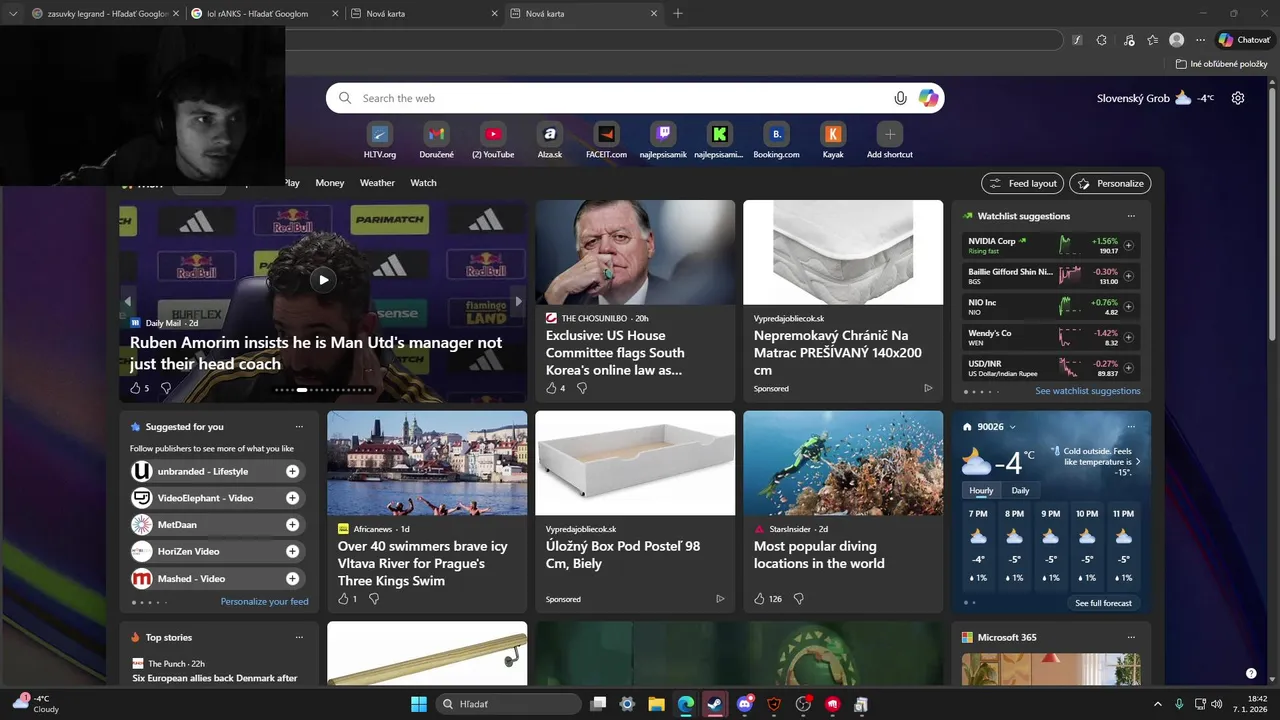This screenshot has height=720, width=1280.
Task: Click the Personalize button
Action: pyautogui.click(x=1110, y=184)
